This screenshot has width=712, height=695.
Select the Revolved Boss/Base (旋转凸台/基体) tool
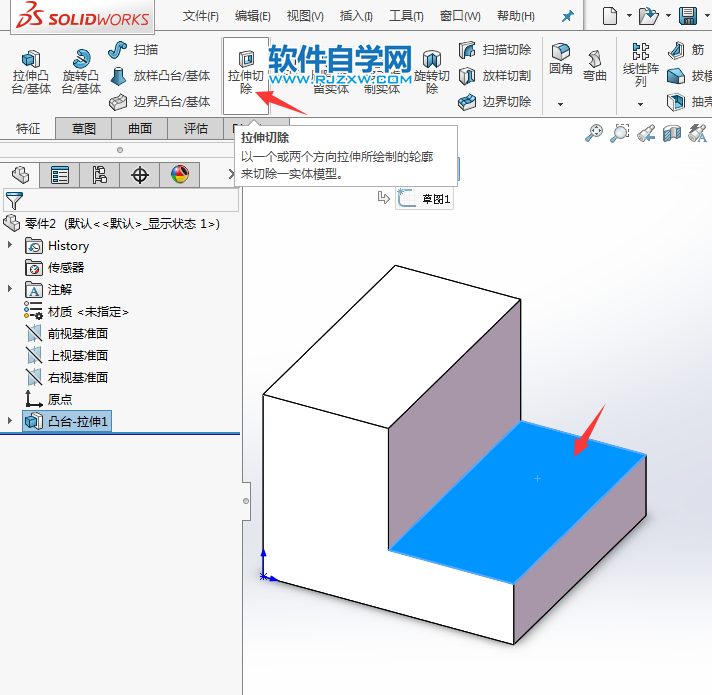pos(81,72)
